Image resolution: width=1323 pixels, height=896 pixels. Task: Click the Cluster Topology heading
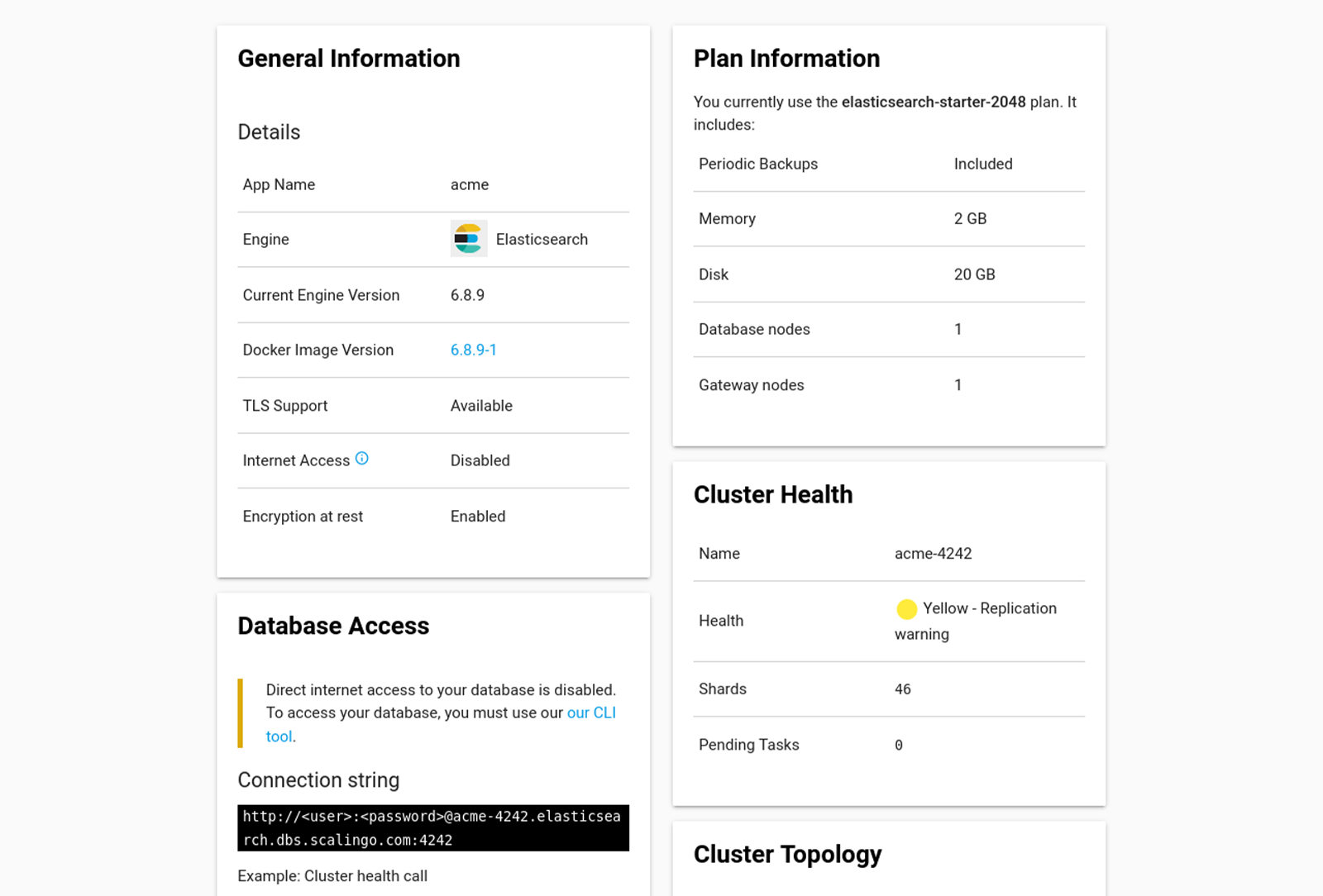tap(786, 854)
